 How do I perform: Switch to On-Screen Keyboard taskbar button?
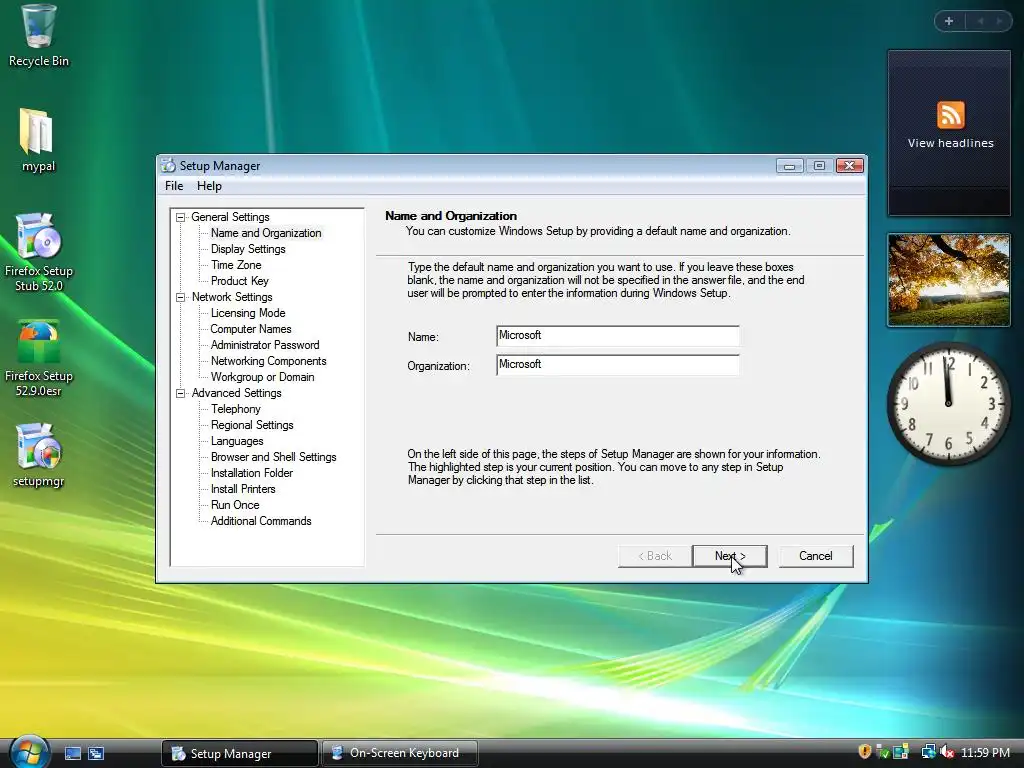pyautogui.click(x=400, y=753)
